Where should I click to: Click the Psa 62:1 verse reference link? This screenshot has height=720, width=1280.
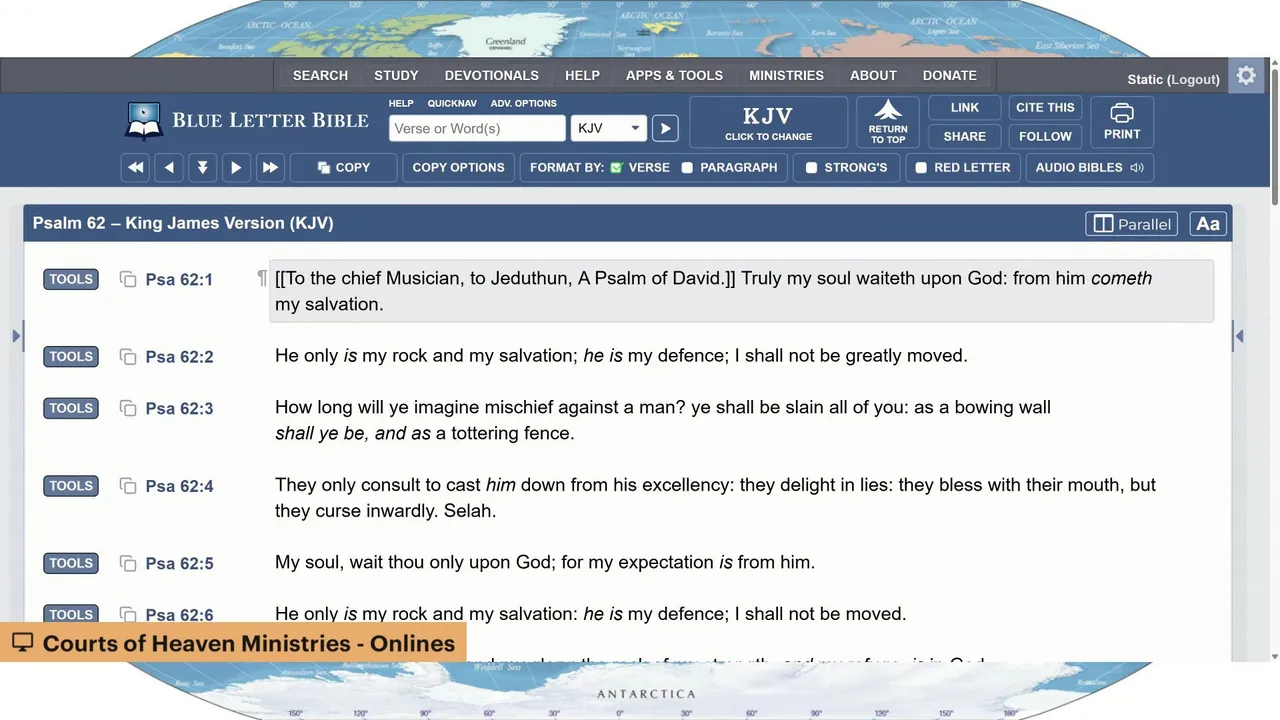coord(179,280)
